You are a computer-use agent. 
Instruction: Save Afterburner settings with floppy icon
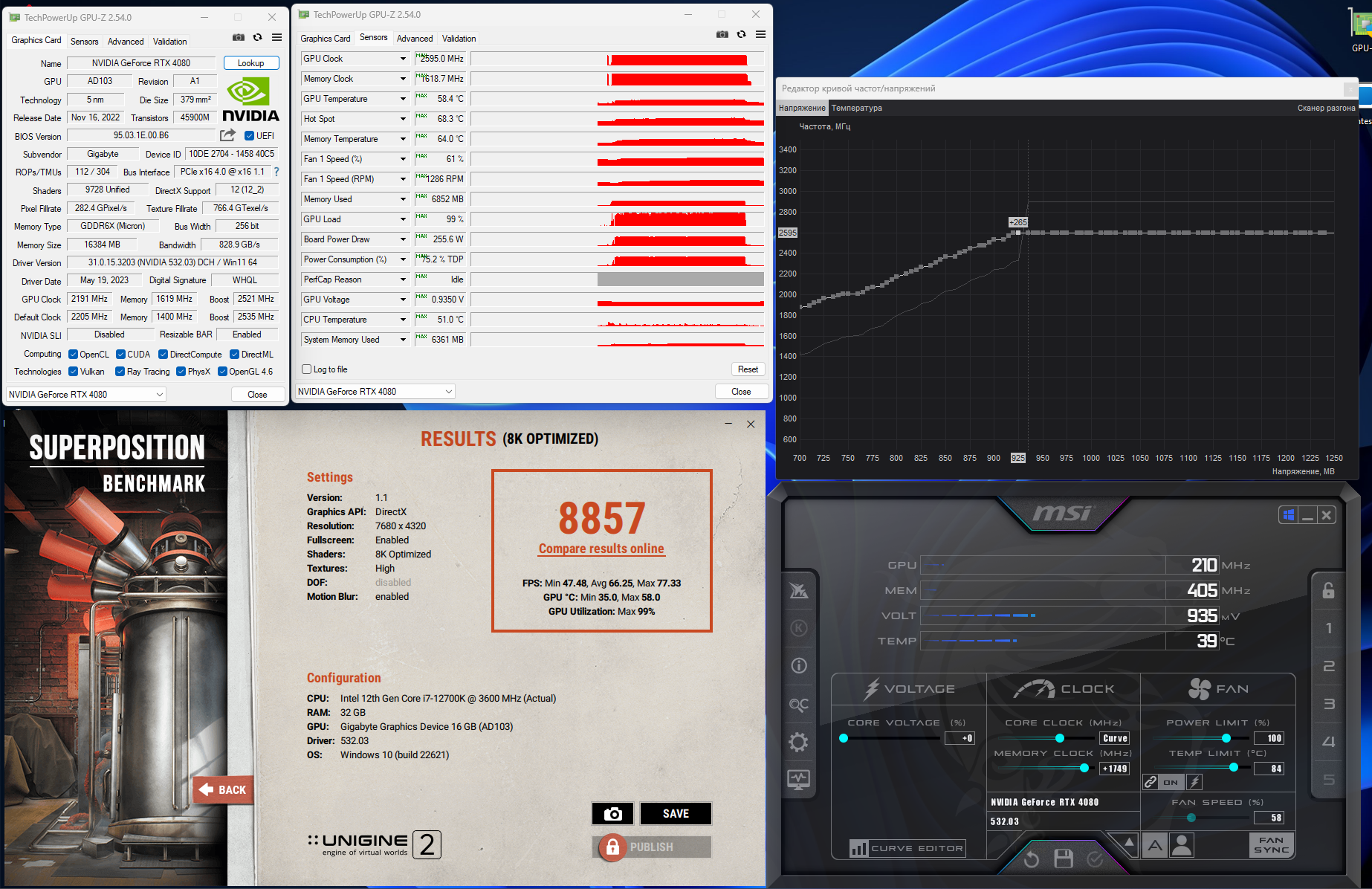tap(1064, 859)
